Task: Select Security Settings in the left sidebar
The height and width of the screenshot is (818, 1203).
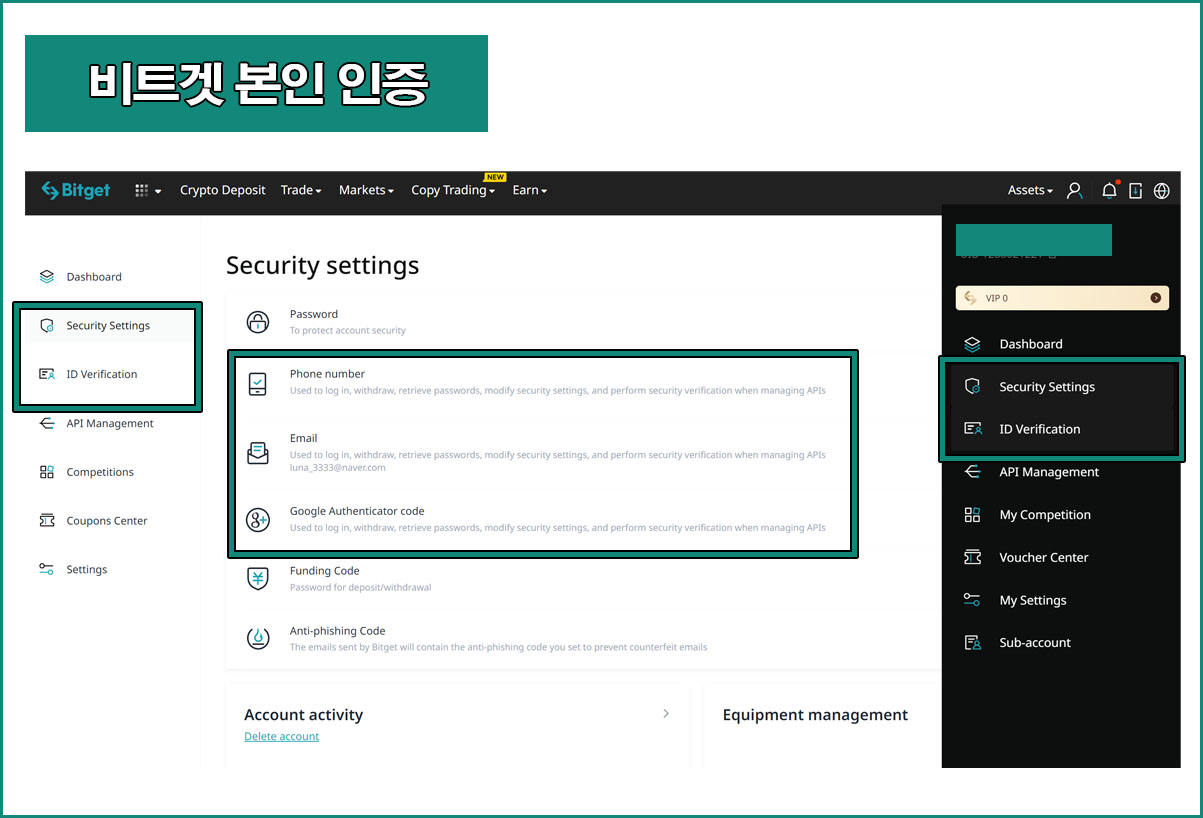Action: click(108, 326)
